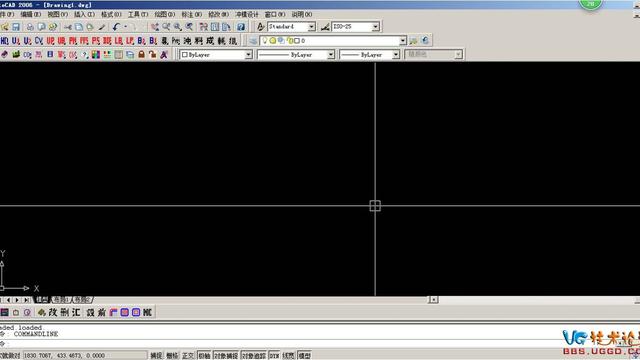Screen dimensions: 640x360
Task: Toggle DYN dynamic input
Action: 274,356
